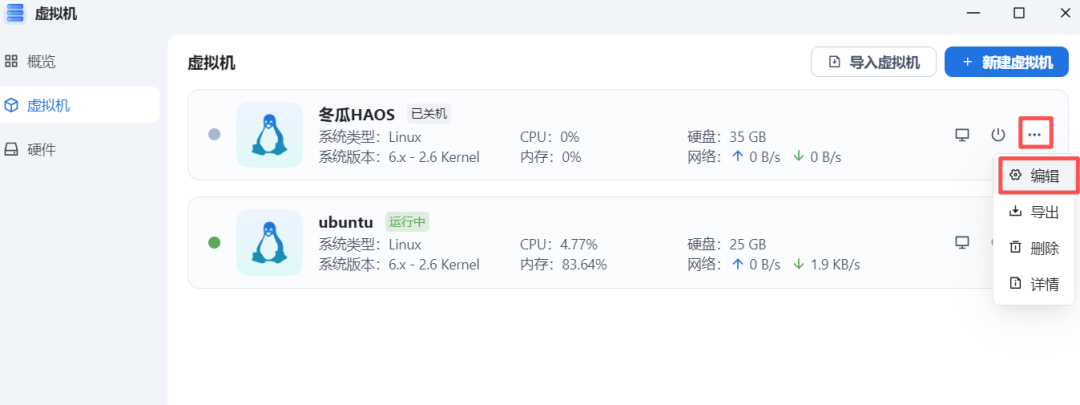1080x405 pixels.
Task: Select the 冬瓜HAOS virtual machine name
Action: click(x=357, y=113)
